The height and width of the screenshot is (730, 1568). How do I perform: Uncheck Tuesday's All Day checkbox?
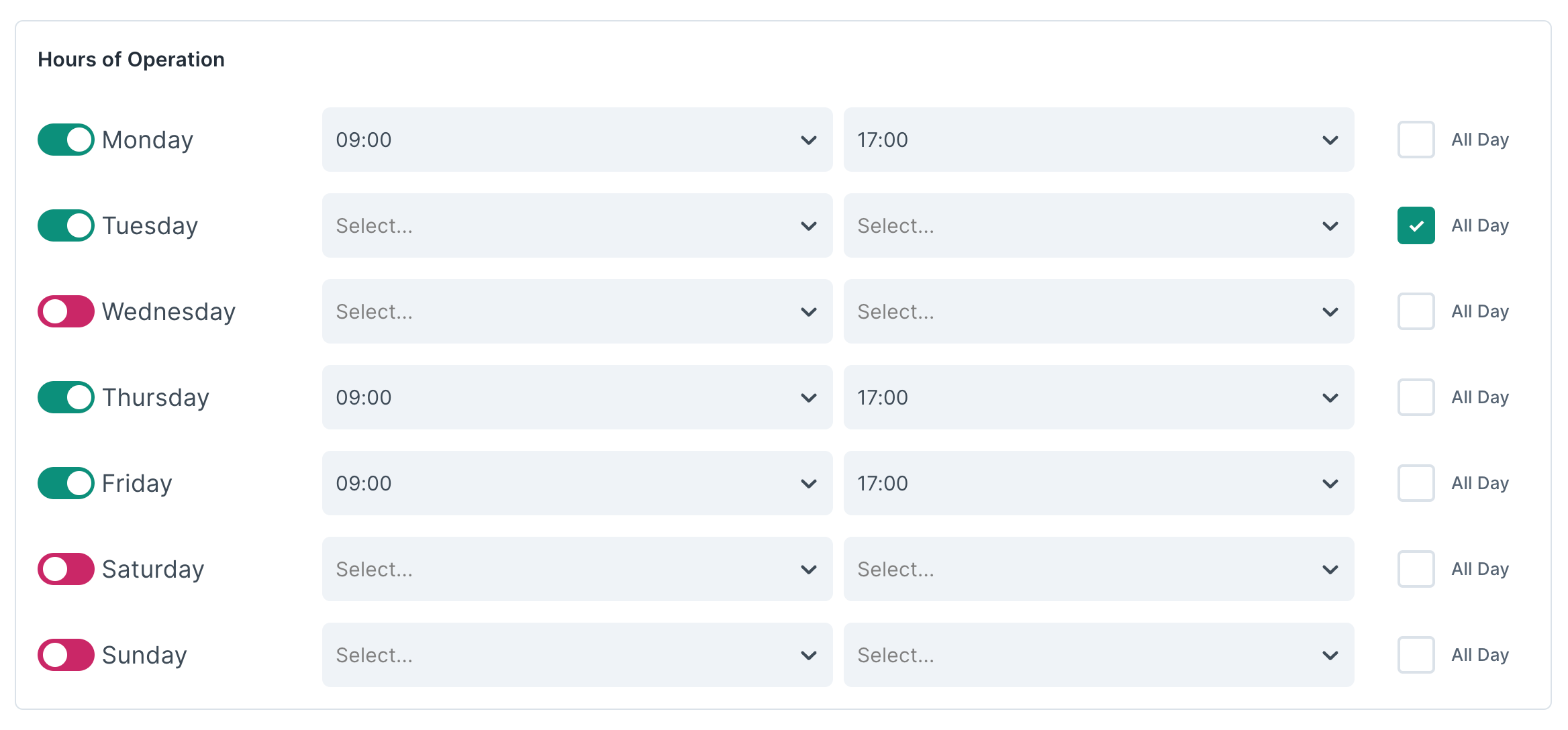(1416, 225)
